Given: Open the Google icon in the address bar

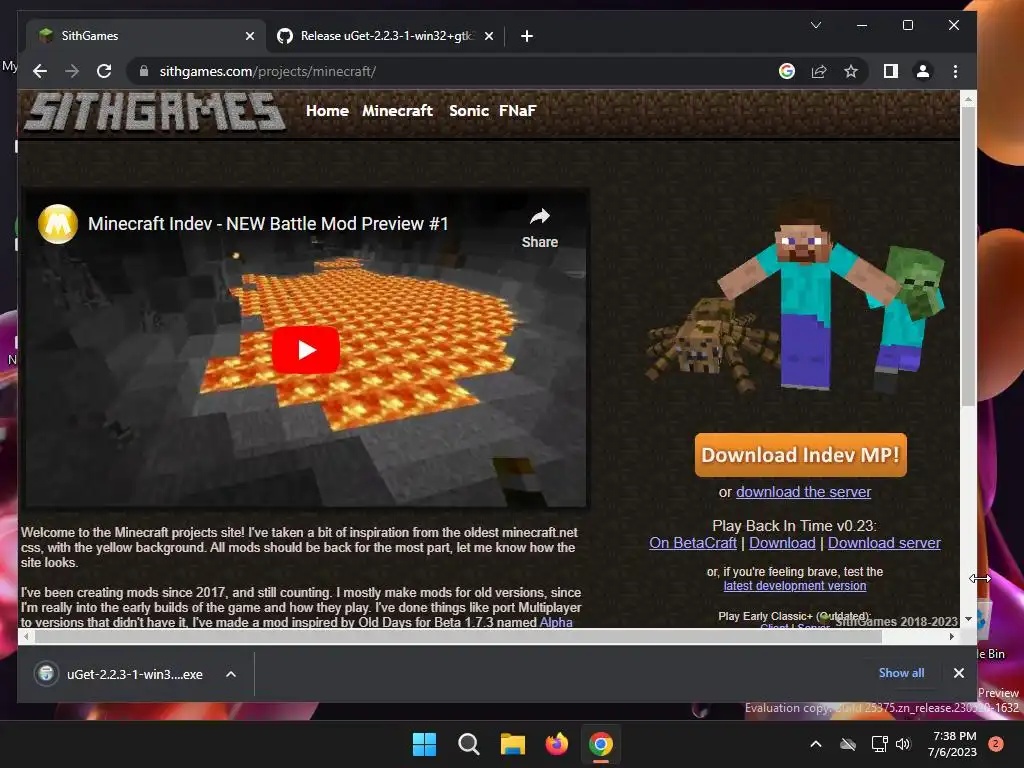Looking at the screenshot, I should (787, 71).
